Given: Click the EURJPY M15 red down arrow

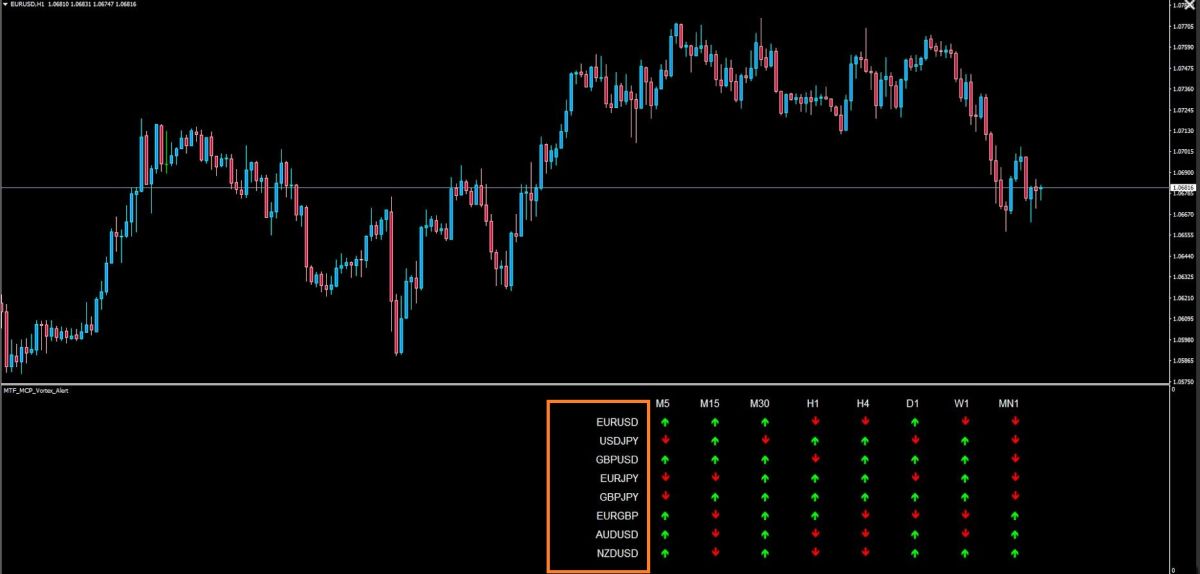Looking at the screenshot, I should pos(715,478).
